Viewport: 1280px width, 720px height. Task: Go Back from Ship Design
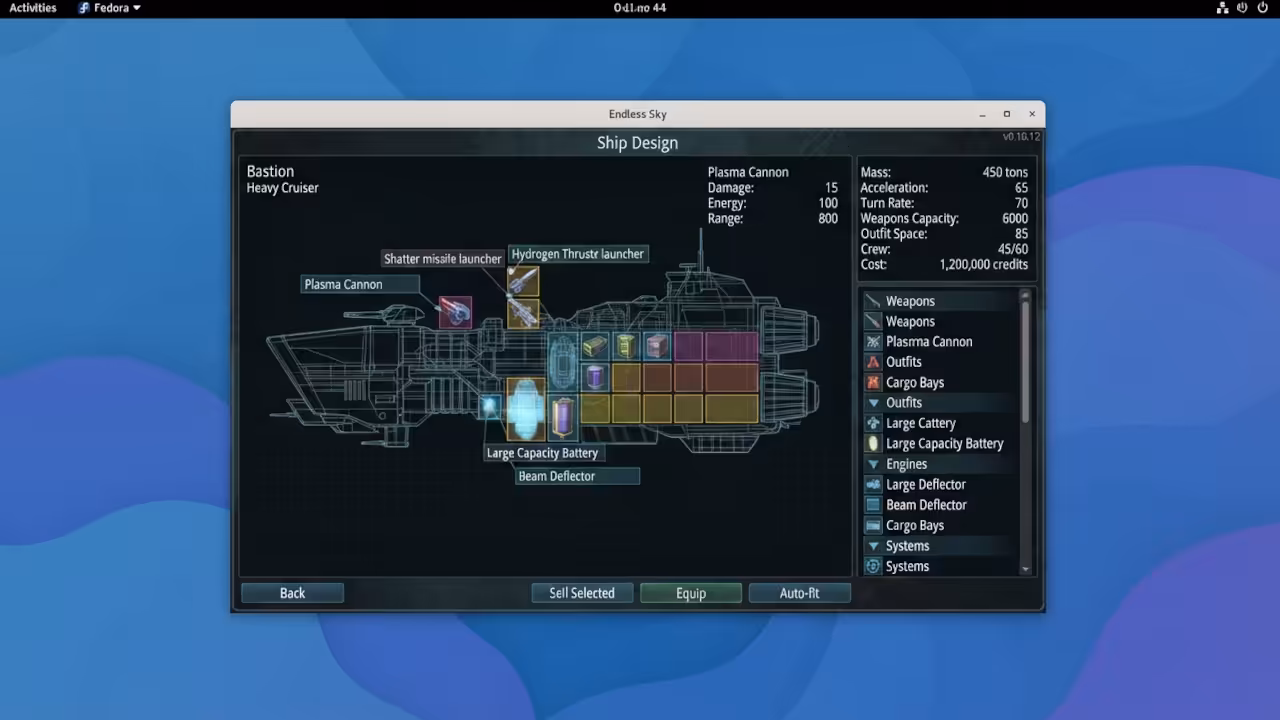pos(292,593)
